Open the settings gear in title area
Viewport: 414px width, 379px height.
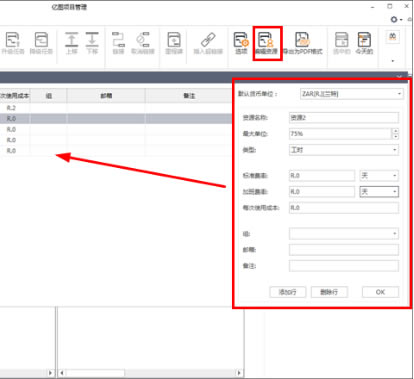tap(394, 20)
